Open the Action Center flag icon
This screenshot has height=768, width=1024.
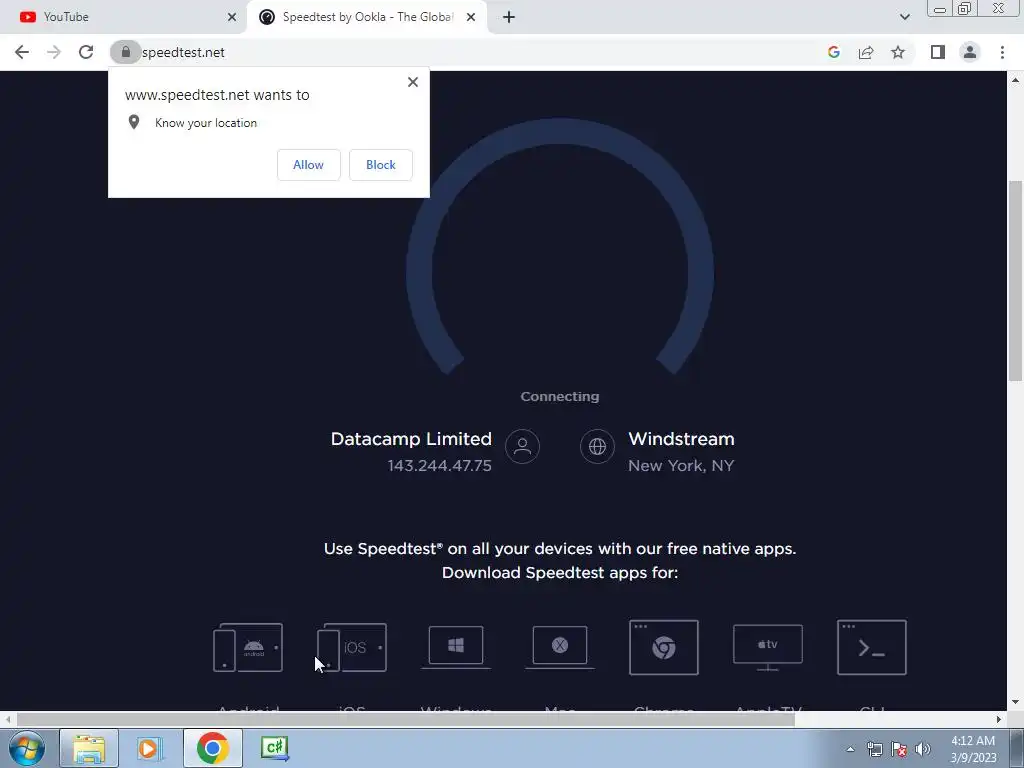point(899,749)
